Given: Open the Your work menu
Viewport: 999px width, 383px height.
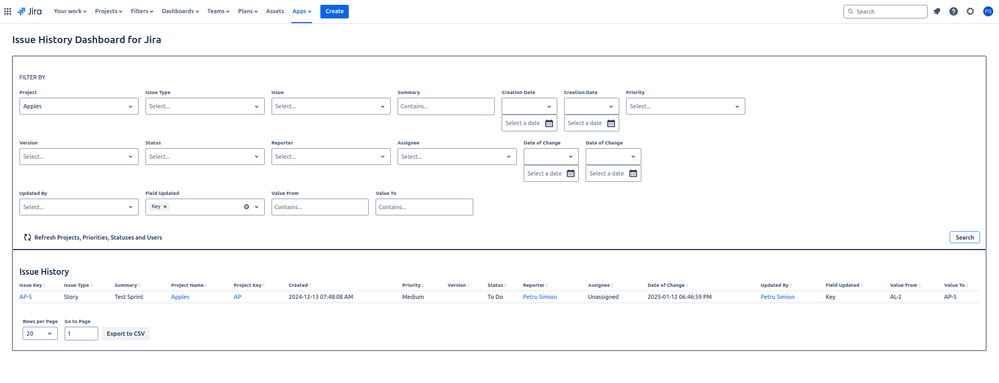Looking at the screenshot, I should (70, 11).
